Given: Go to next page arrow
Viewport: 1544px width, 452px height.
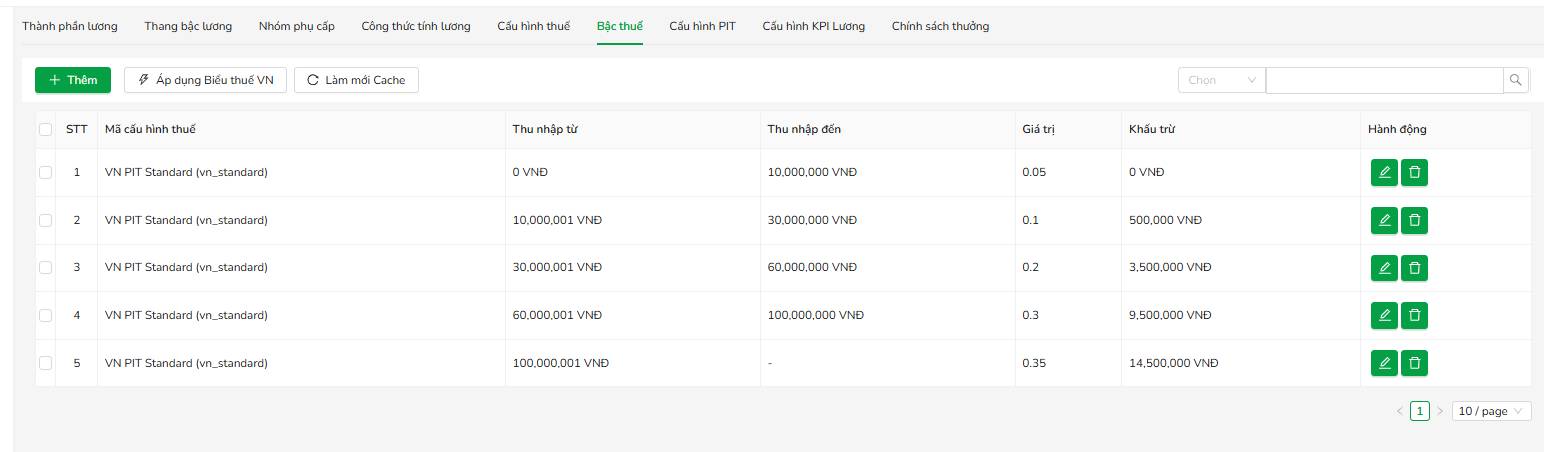Looking at the screenshot, I should [x=1440, y=411].
